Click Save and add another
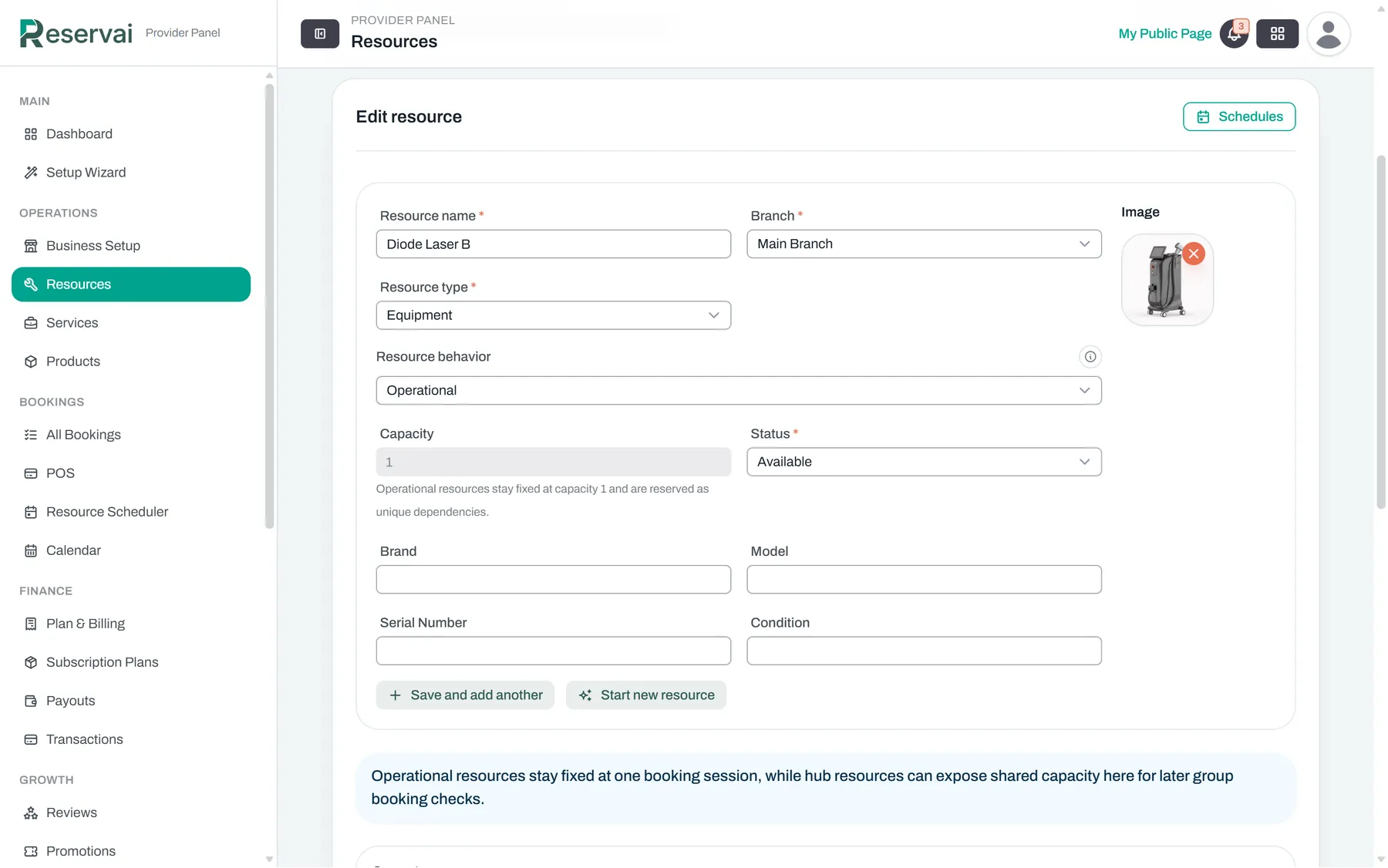The width and height of the screenshot is (1388, 868). coord(465,695)
